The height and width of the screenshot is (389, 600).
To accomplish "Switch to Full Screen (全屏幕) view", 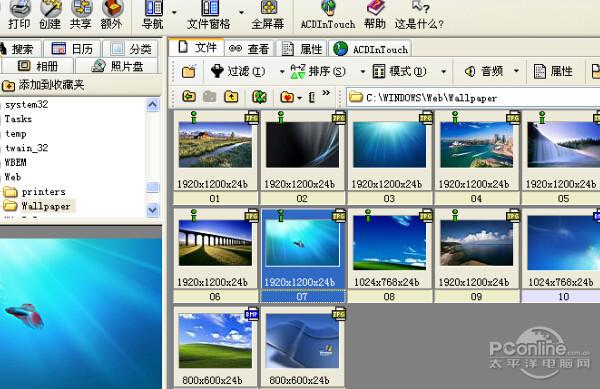I will [268, 15].
